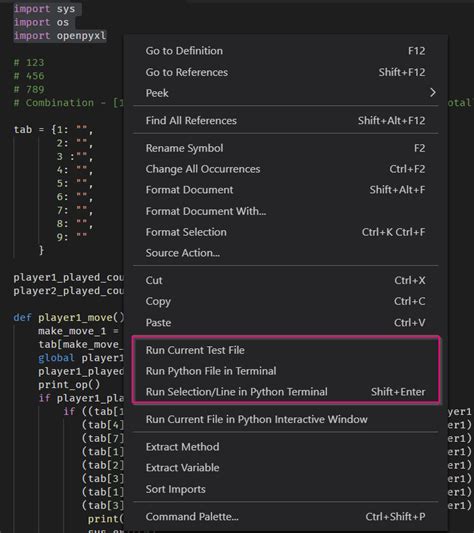The height and width of the screenshot is (533, 474).
Task: Open the Peek submenu
Action: coord(285,93)
